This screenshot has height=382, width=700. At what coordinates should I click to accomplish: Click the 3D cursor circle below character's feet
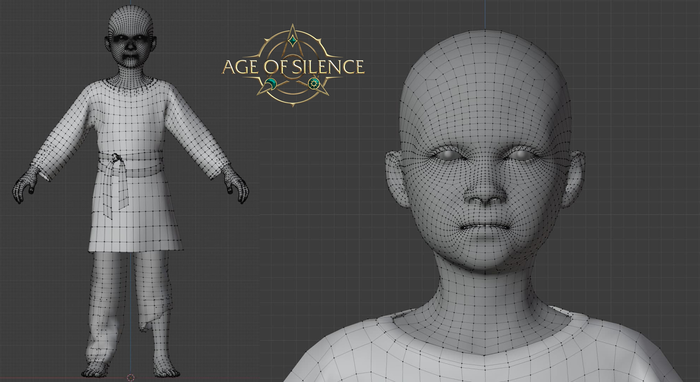[x=131, y=378]
